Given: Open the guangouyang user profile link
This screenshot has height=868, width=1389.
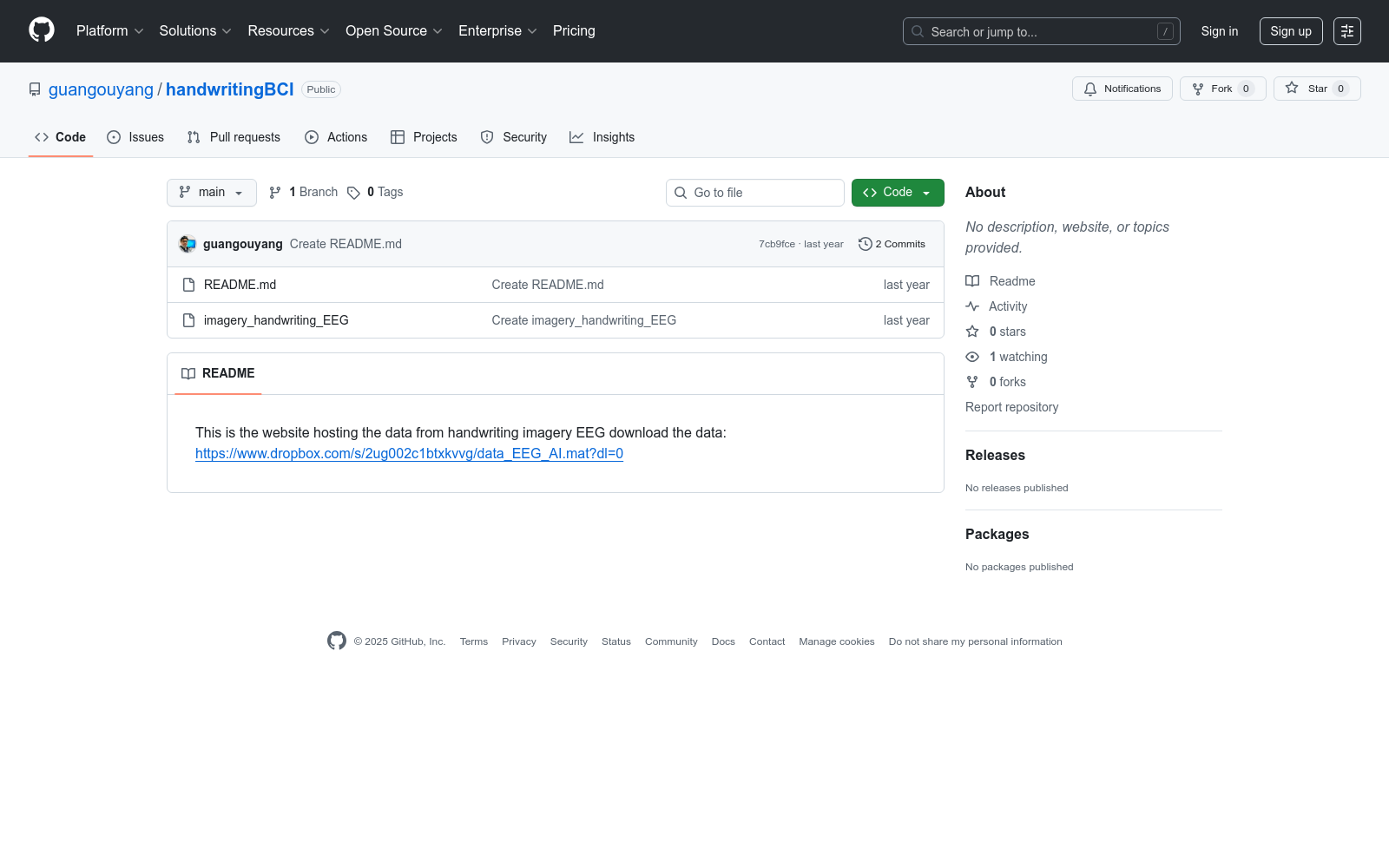Looking at the screenshot, I should [x=101, y=89].
